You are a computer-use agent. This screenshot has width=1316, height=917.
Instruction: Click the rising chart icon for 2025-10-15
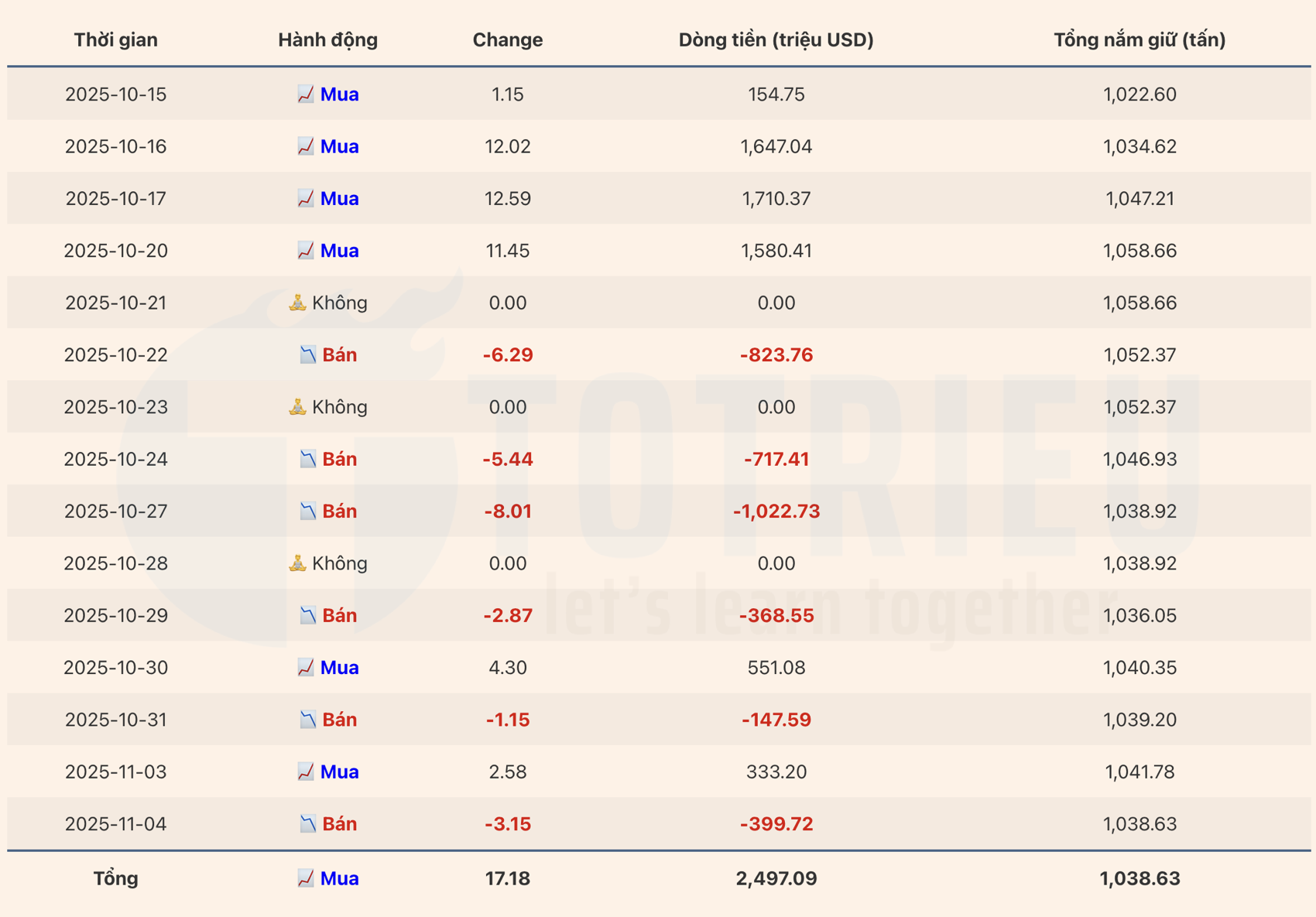[x=306, y=94]
